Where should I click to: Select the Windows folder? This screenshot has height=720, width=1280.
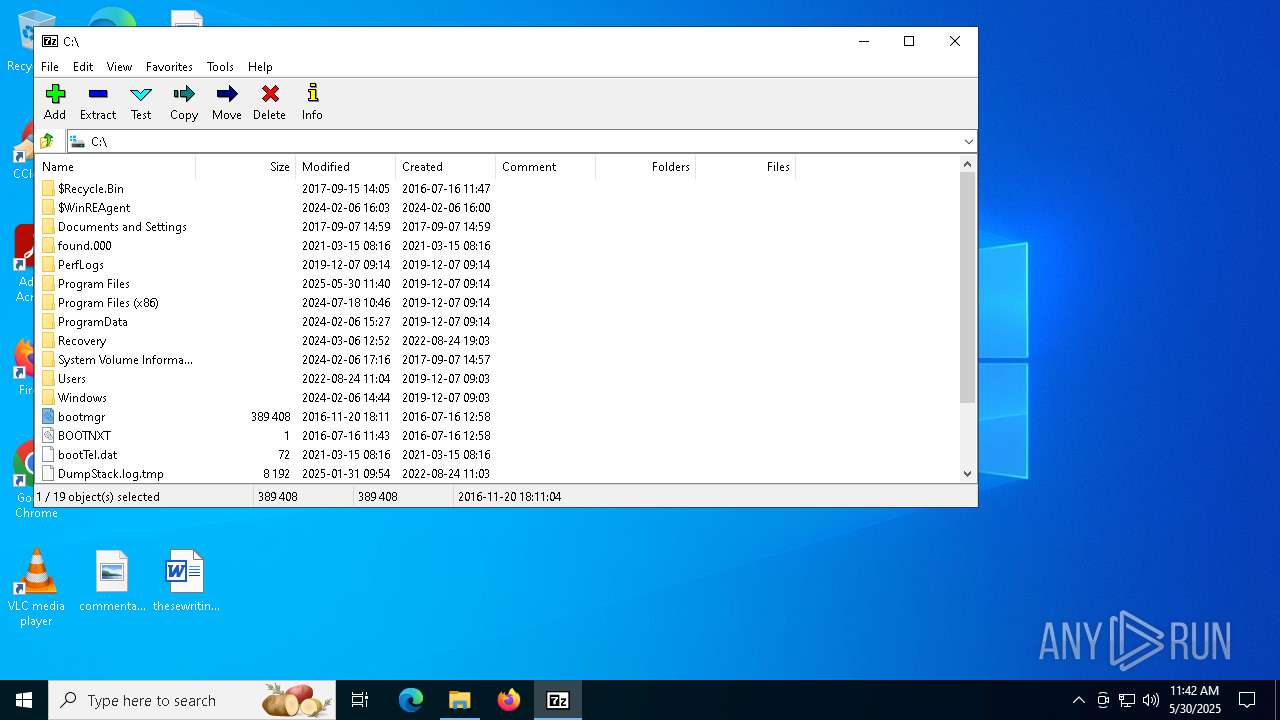click(82, 398)
